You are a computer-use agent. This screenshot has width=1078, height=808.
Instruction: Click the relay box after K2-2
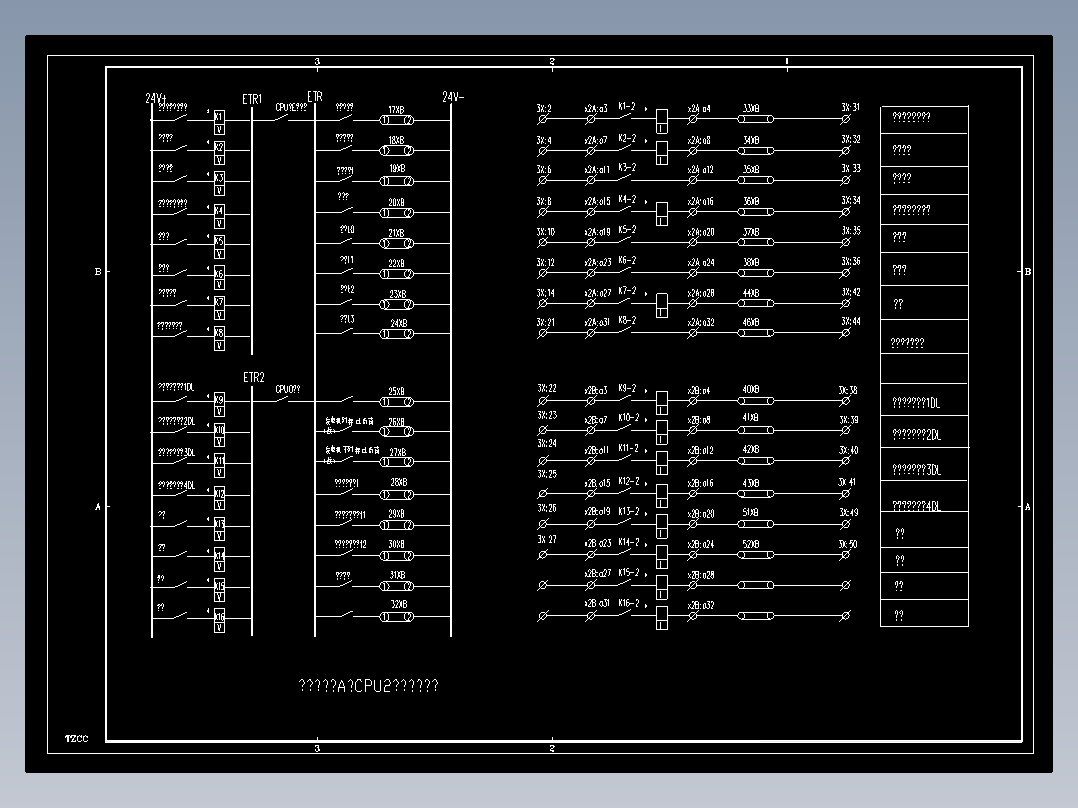coord(661,153)
